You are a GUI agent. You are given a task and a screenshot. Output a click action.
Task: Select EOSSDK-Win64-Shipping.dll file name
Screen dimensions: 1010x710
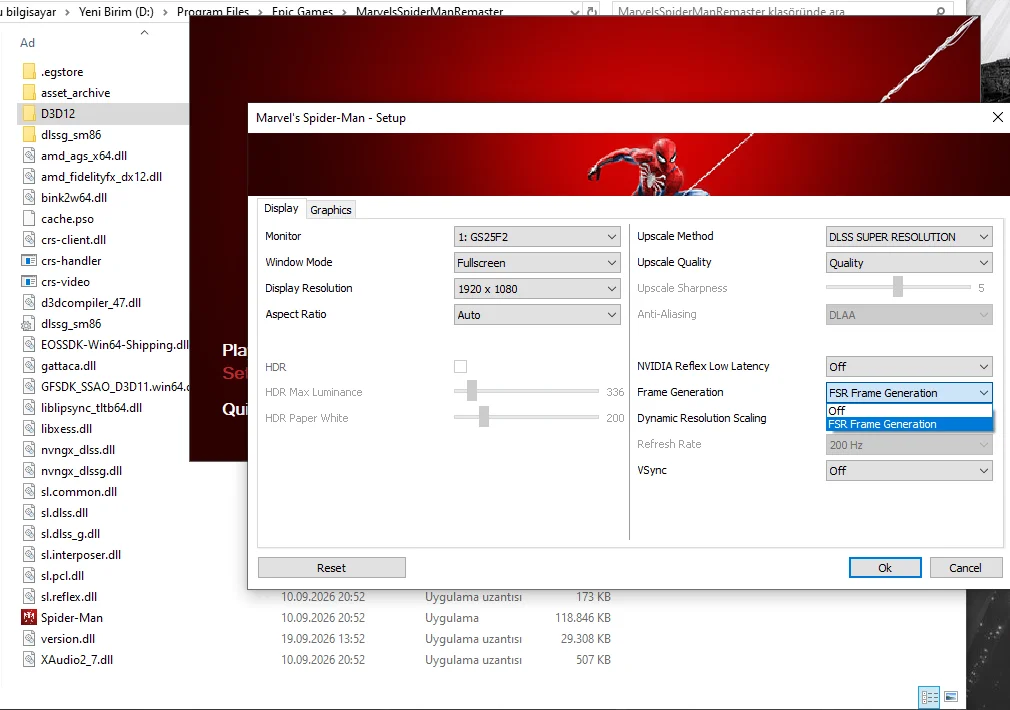(115, 345)
